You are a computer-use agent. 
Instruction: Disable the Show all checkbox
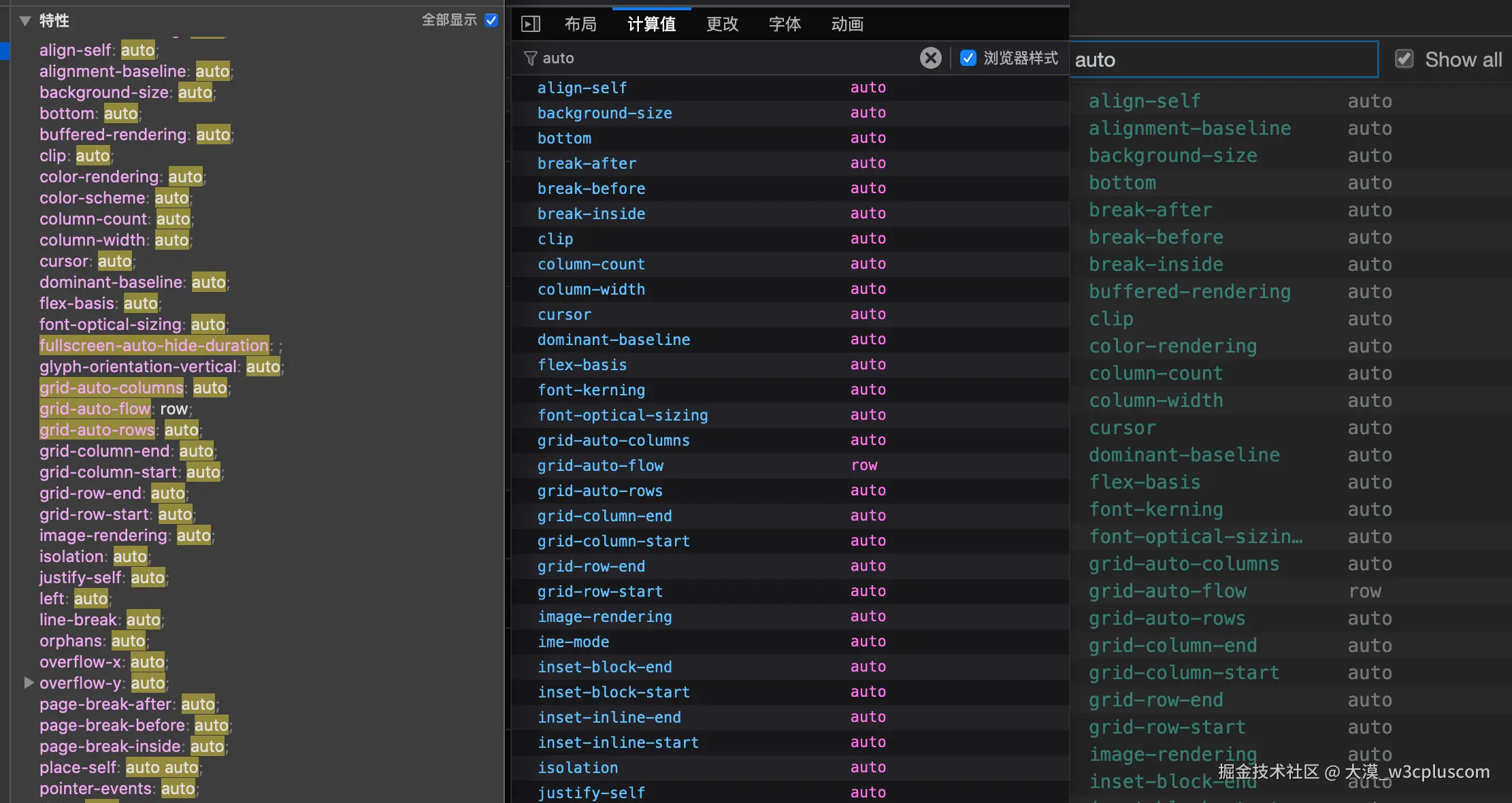1404,59
